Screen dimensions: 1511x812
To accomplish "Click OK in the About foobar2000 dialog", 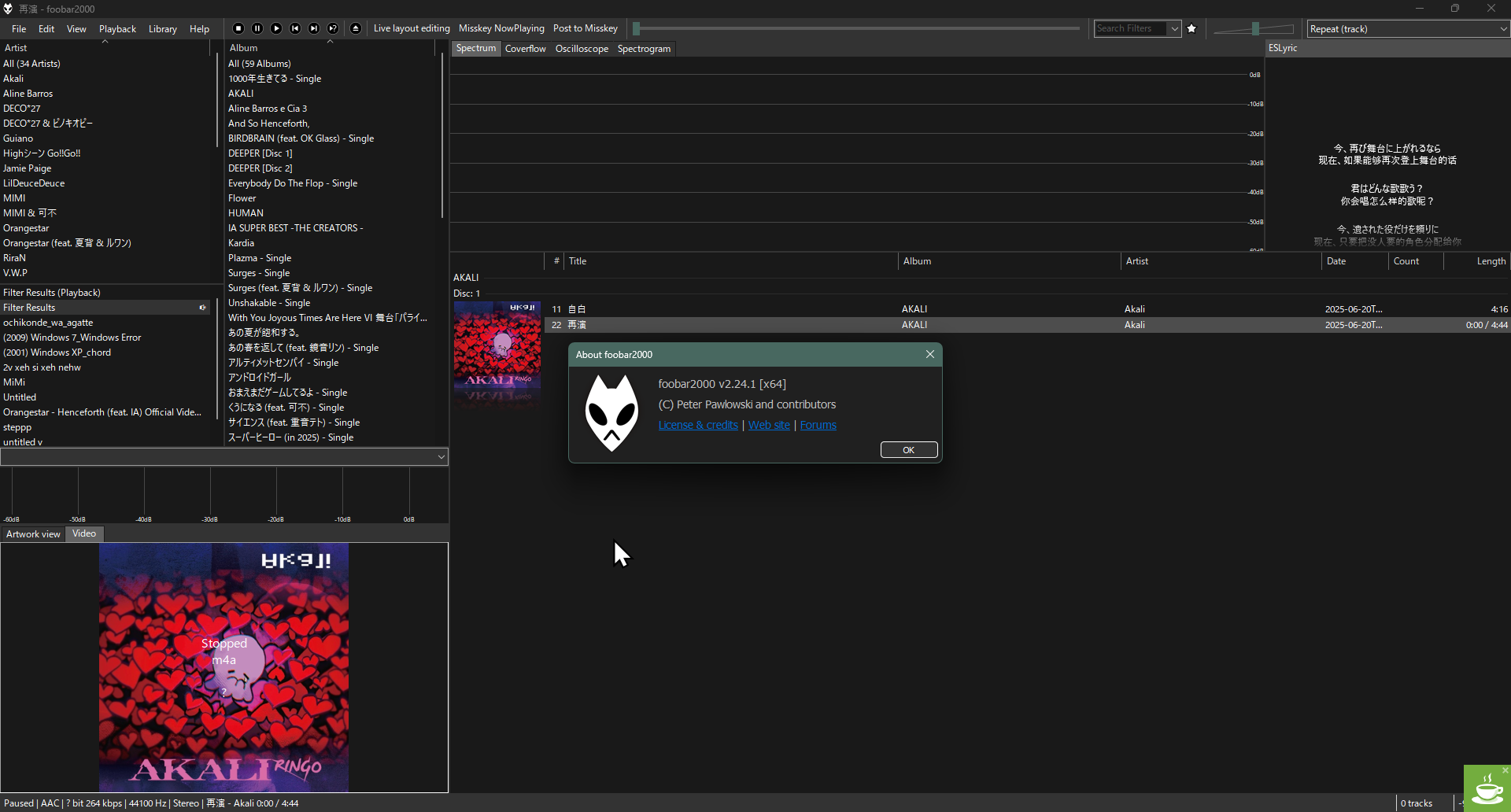I will [x=908, y=450].
